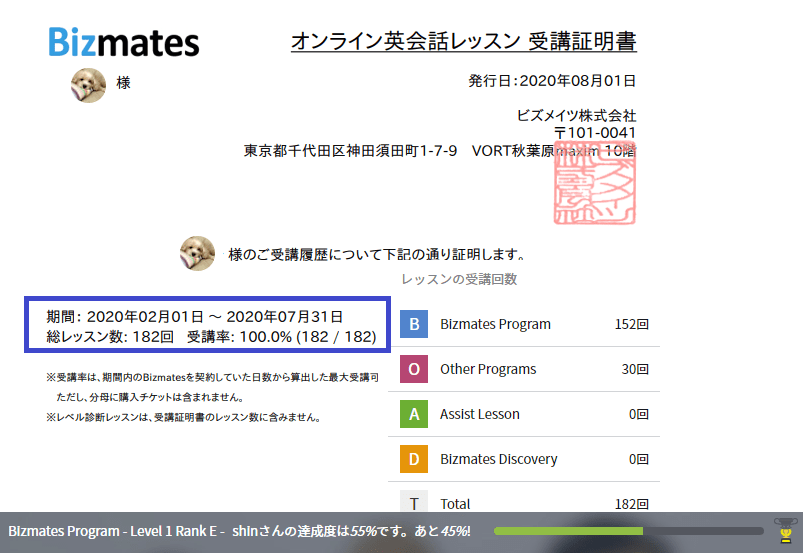Click the postal code 〒101-0041
Screen dimensions: 804x553
point(595,133)
